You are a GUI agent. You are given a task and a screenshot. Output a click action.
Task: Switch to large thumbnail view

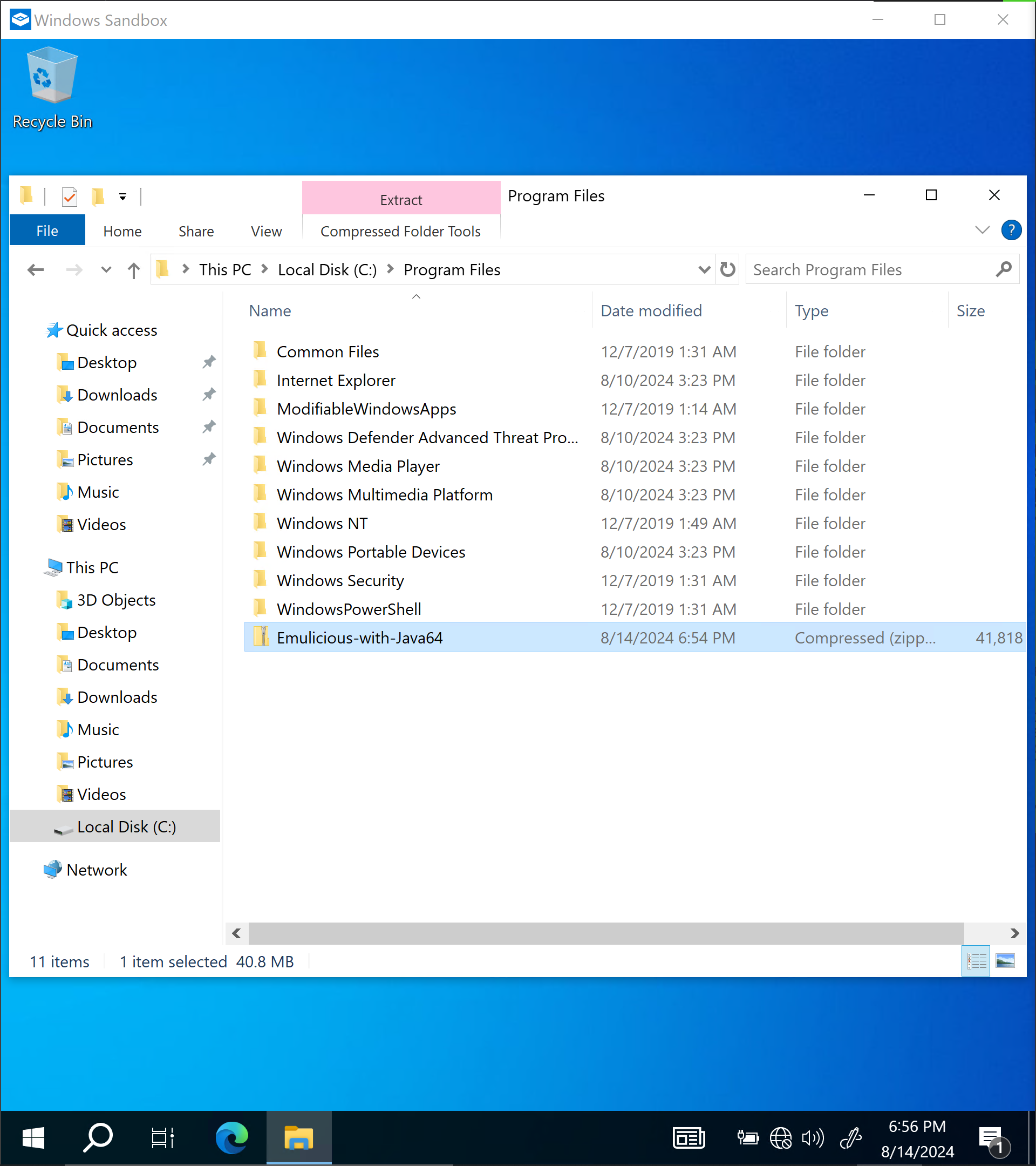pos(1006,961)
